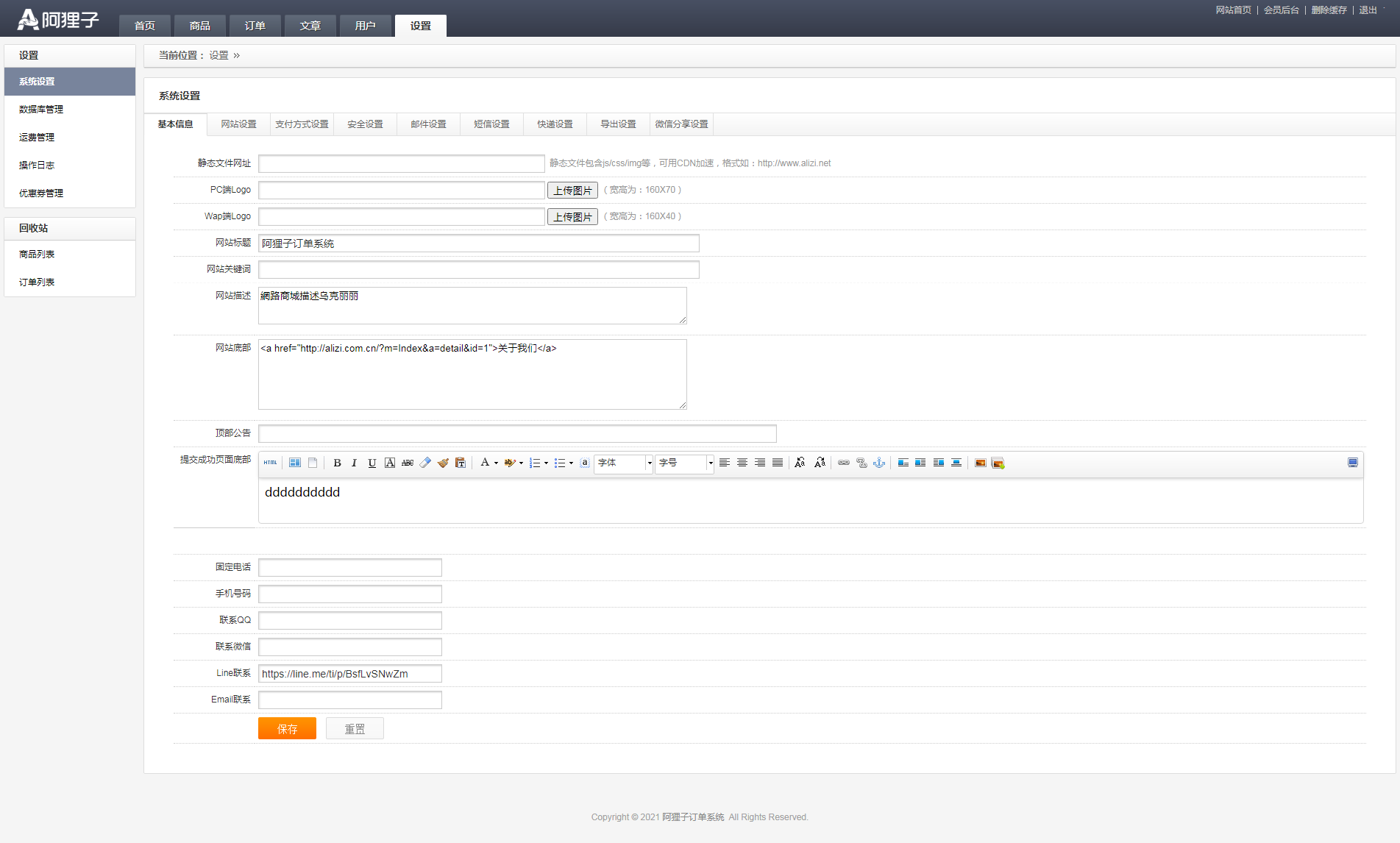Click the 静态文件网址 input field

pyautogui.click(x=401, y=163)
